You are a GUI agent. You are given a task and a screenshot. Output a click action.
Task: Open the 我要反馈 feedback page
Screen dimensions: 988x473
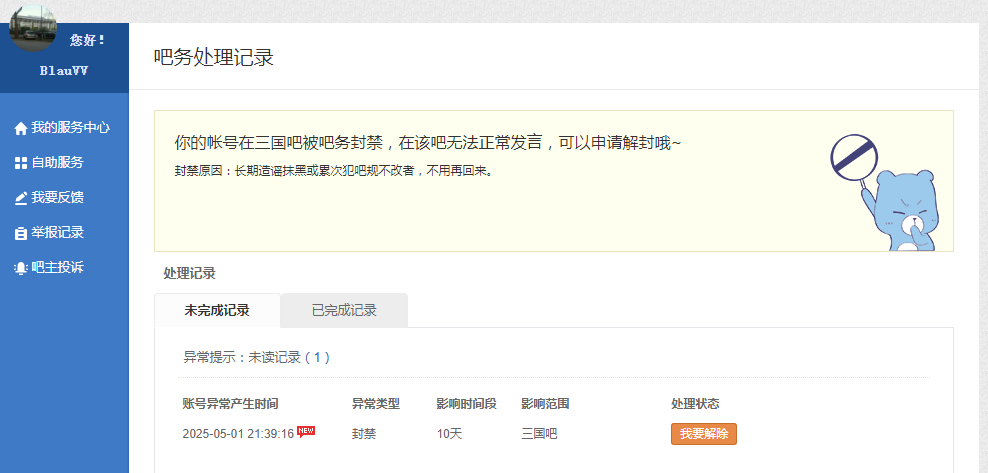57,198
